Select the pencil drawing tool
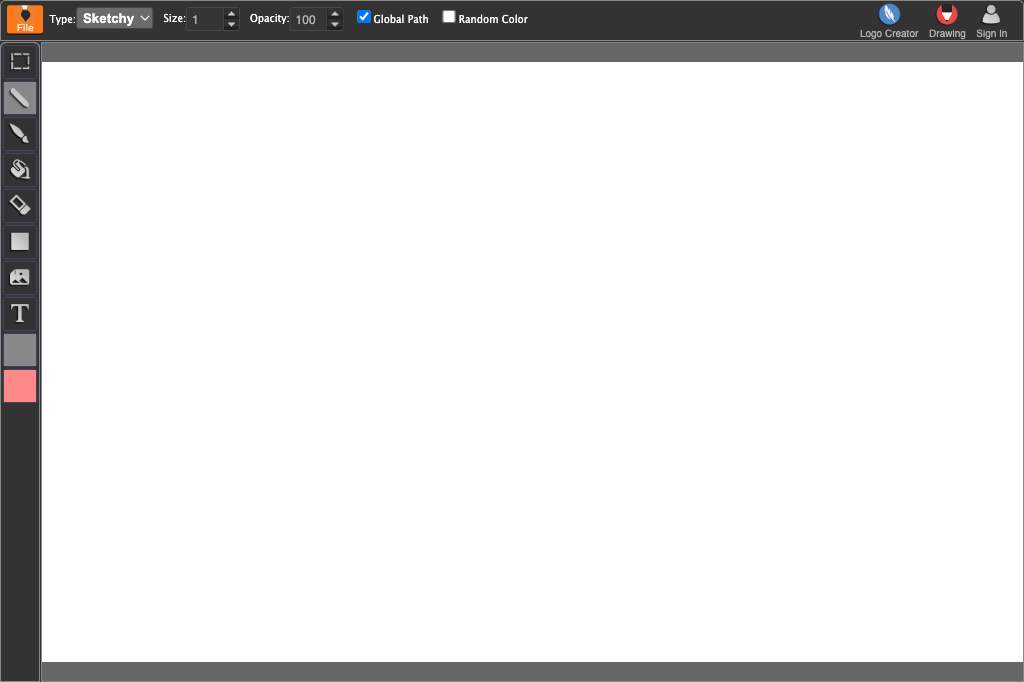The image size is (1024, 682). (x=20, y=98)
